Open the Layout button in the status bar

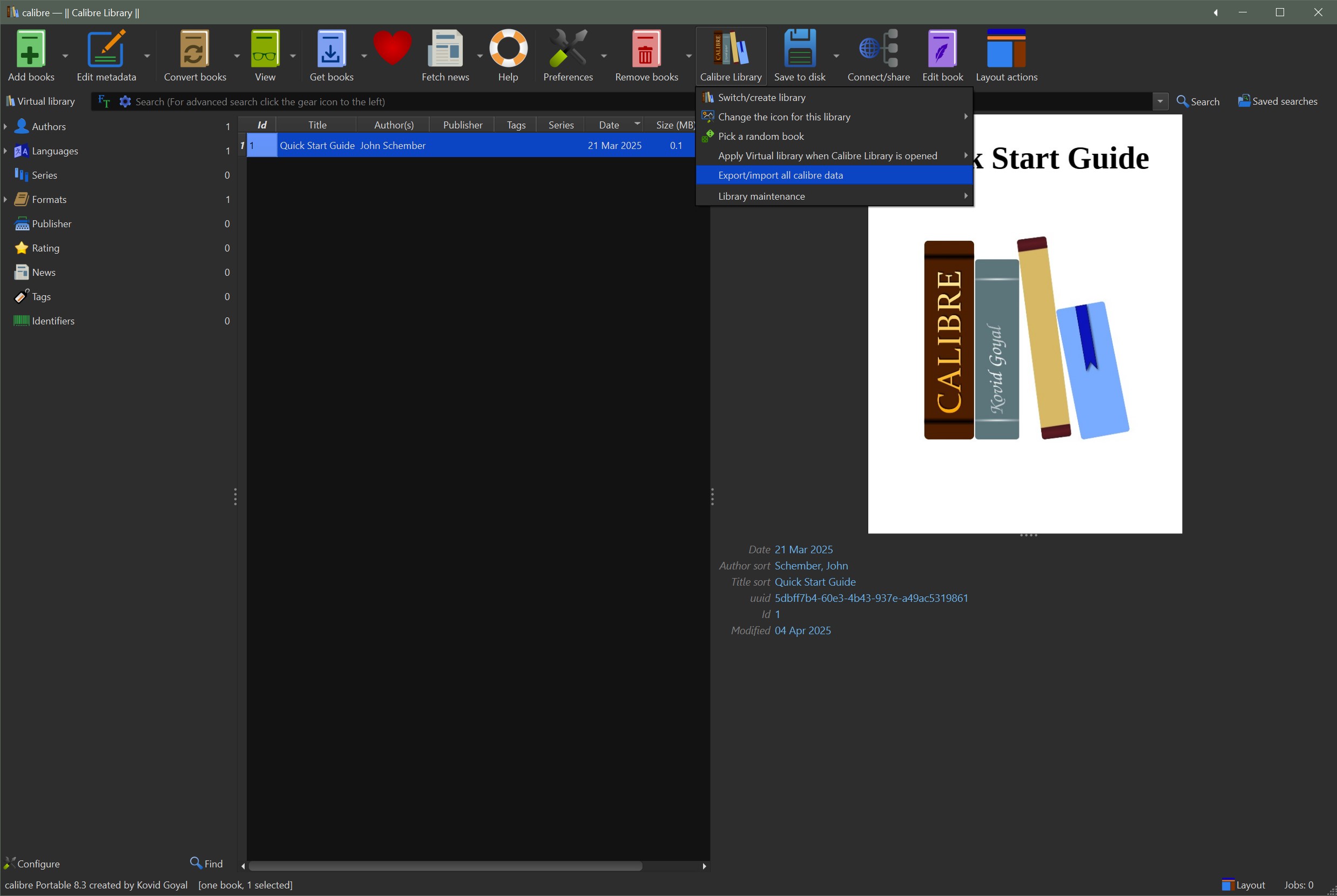coord(1243,885)
